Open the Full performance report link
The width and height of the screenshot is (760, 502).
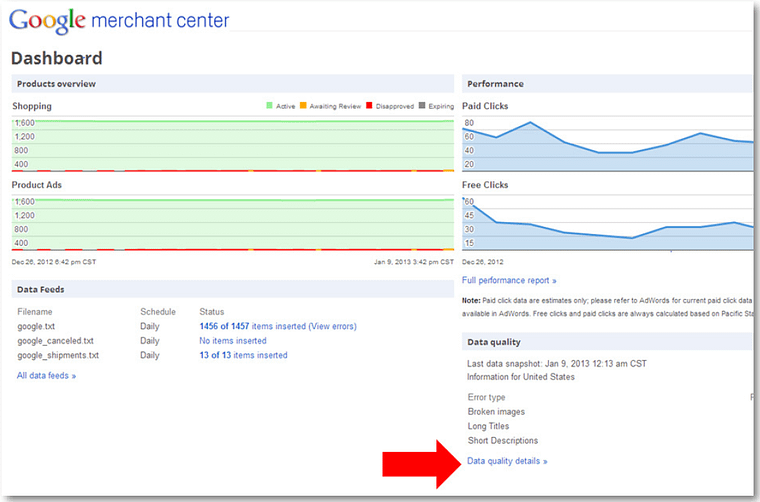(x=509, y=280)
